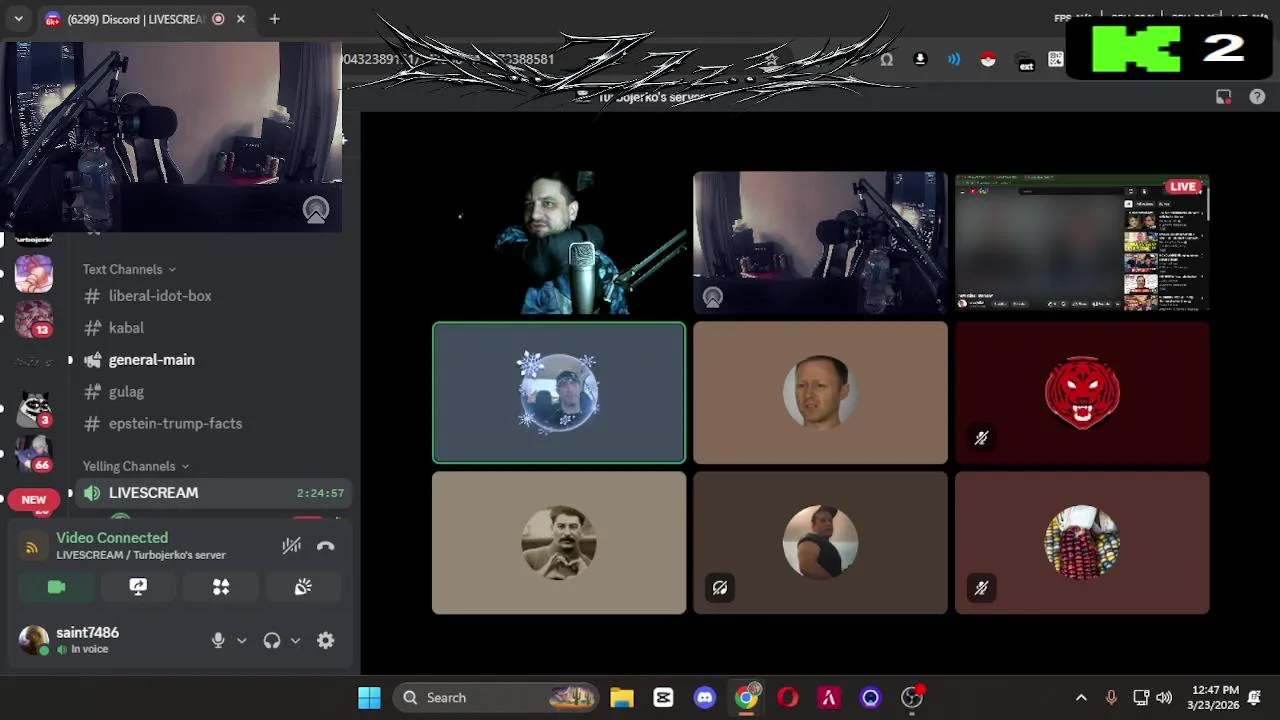The image size is (1280, 720).
Task: Open File Explorer from taskbar
Action: point(622,698)
